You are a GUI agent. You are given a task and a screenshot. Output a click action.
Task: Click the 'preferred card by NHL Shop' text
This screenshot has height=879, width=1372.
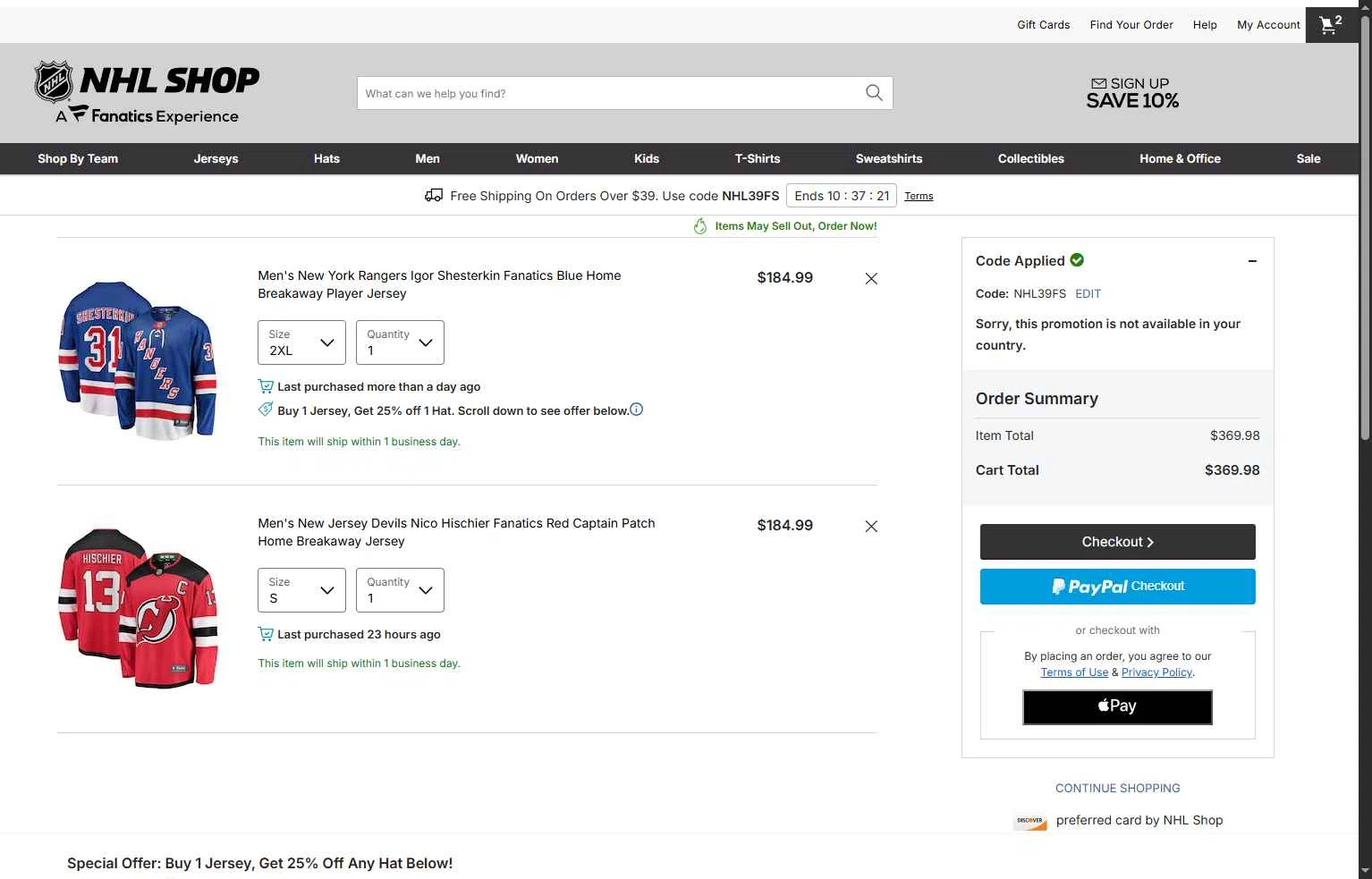coord(1139,821)
